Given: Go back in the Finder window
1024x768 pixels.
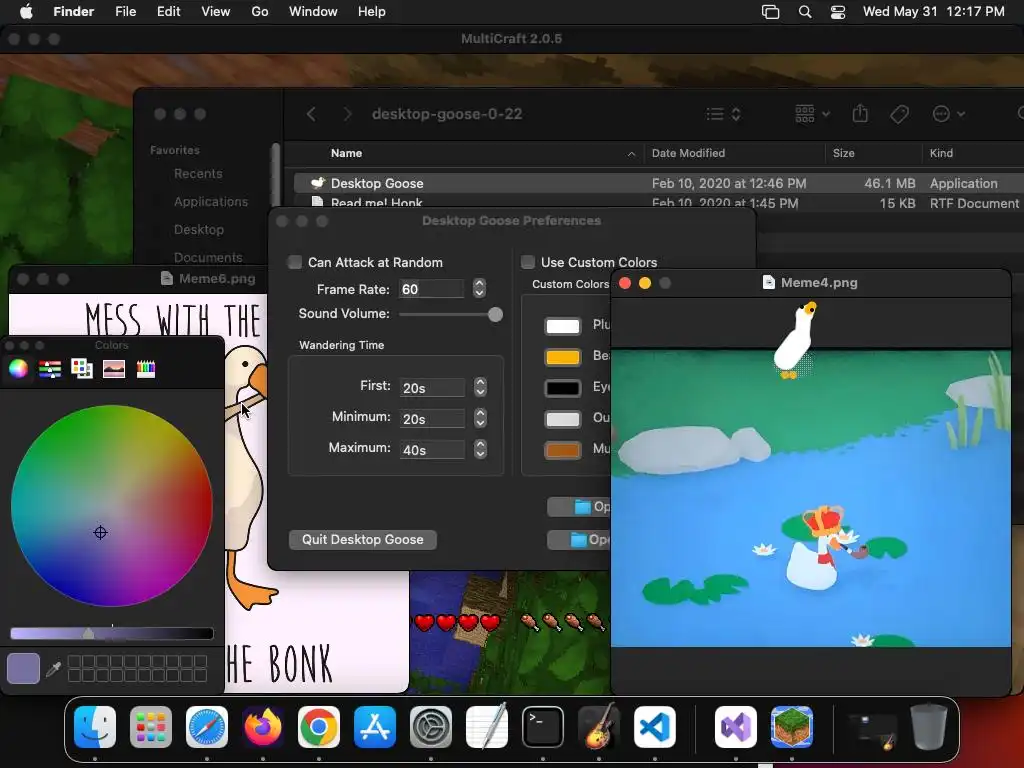Looking at the screenshot, I should tap(312, 114).
